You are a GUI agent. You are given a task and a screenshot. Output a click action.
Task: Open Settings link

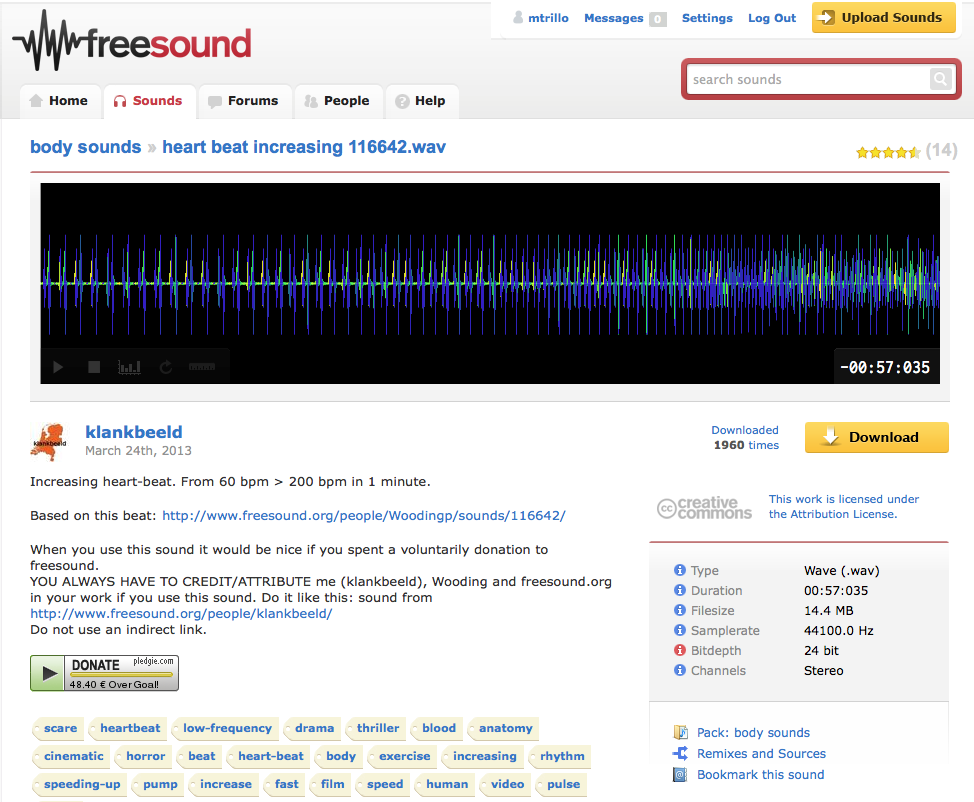coord(707,18)
